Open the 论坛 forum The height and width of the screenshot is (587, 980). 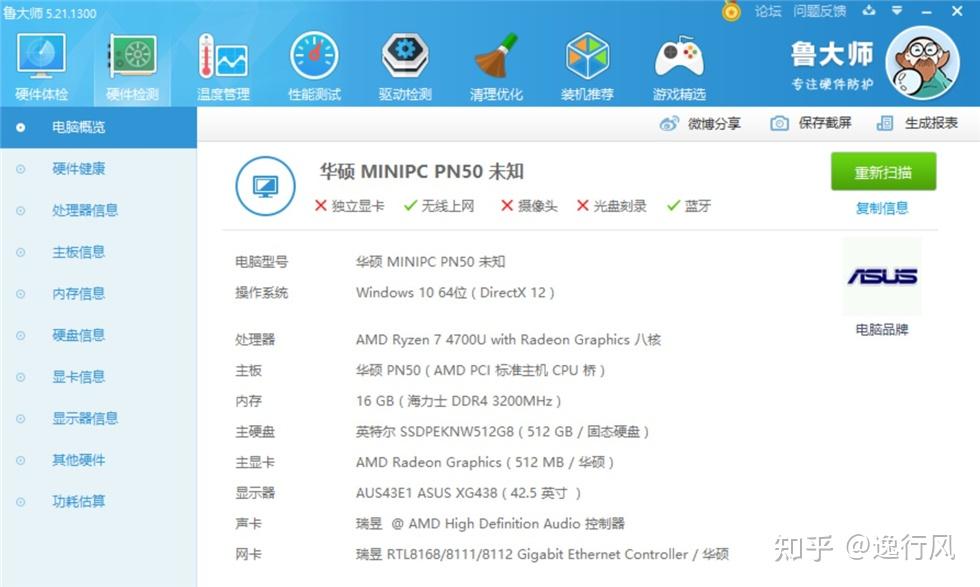[767, 12]
